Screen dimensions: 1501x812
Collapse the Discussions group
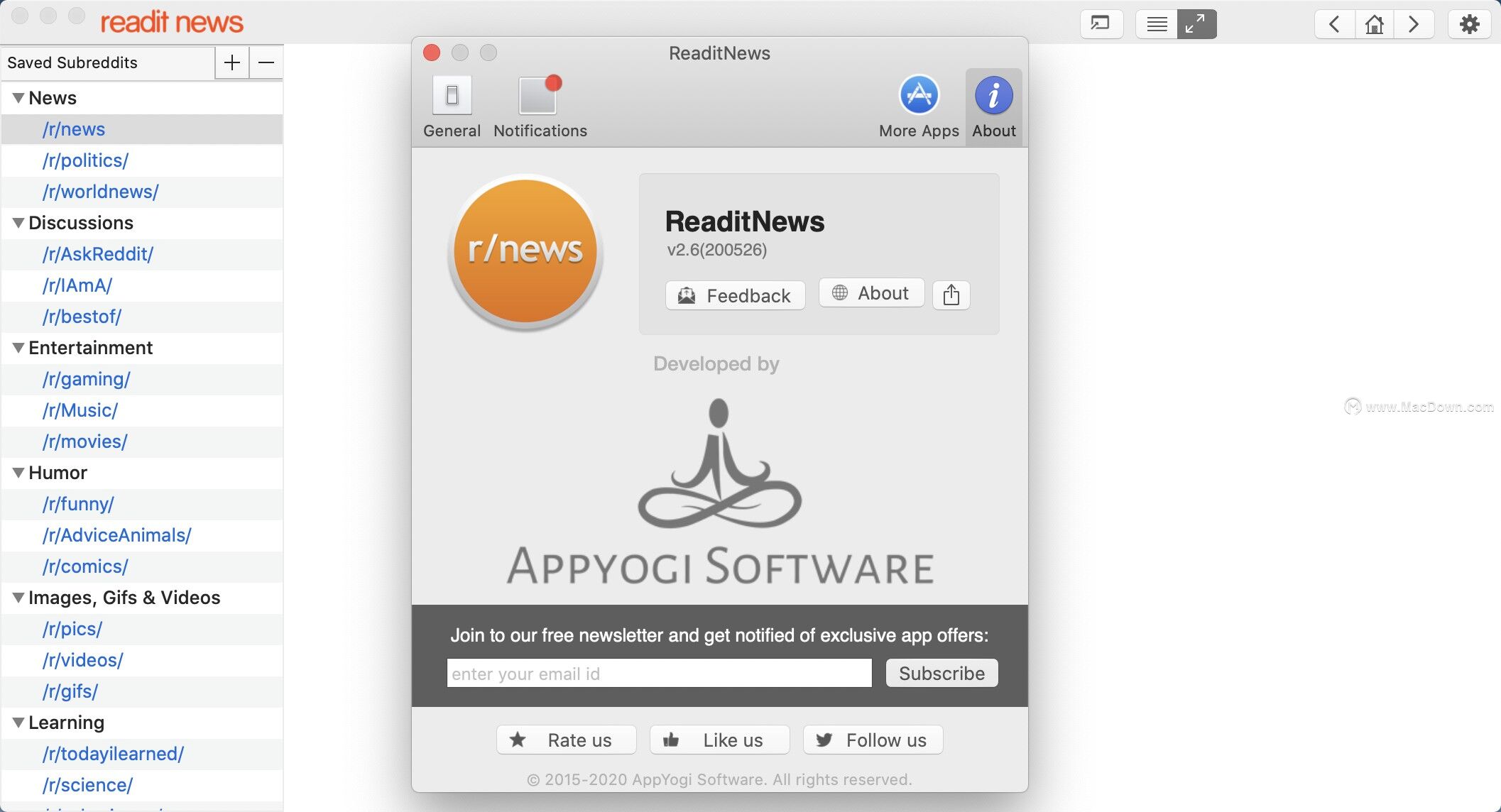pyautogui.click(x=18, y=223)
